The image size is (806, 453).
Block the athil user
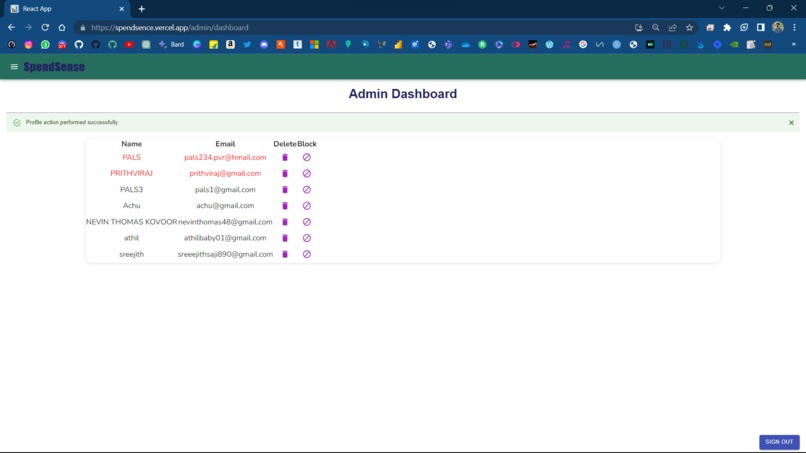click(x=307, y=238)
